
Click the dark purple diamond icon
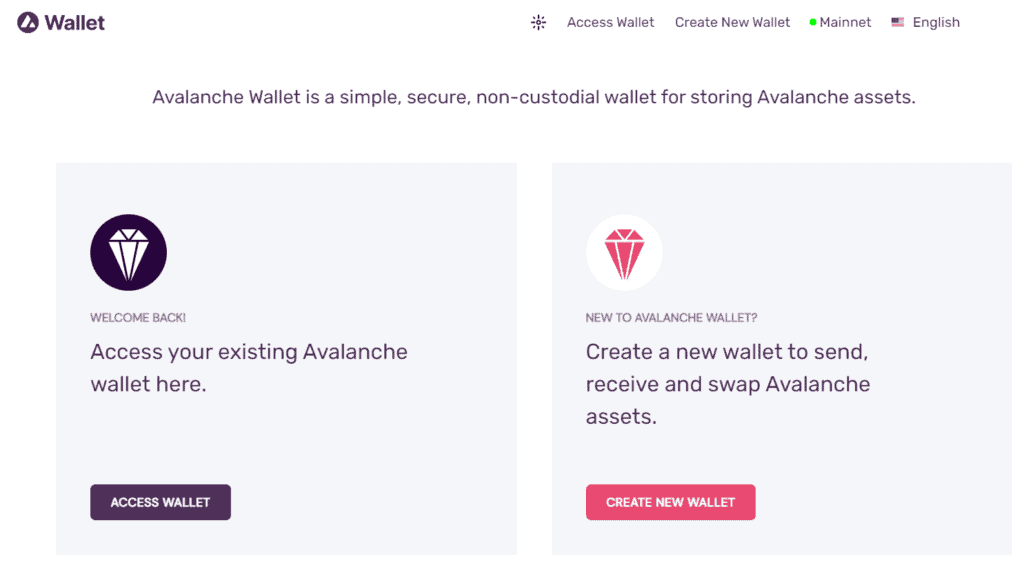coord(128,253)
